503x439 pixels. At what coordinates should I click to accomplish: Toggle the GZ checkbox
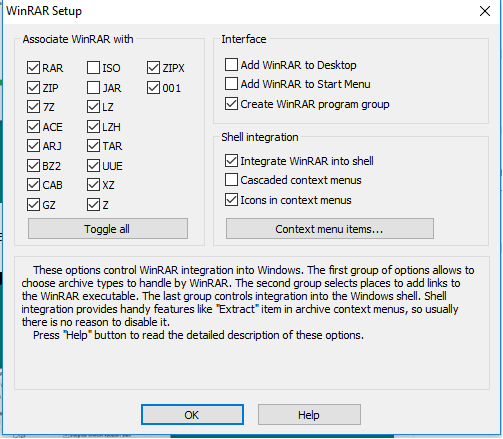(x=33, y=205)
